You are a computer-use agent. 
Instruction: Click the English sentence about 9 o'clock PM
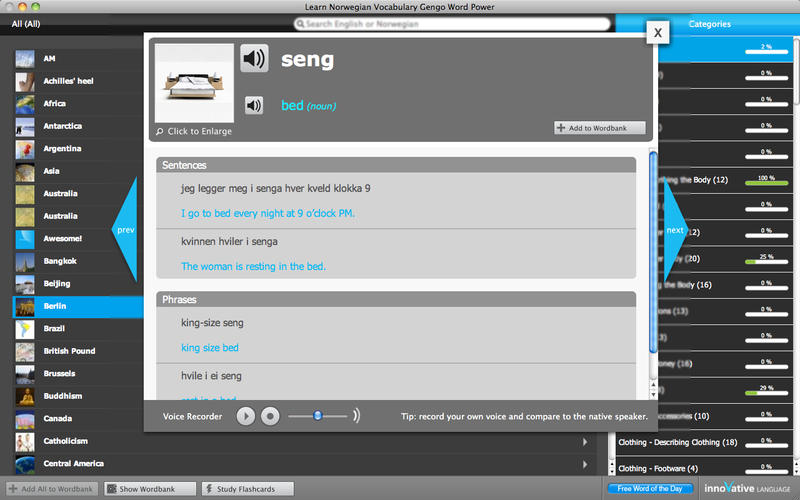pos(268,213)
